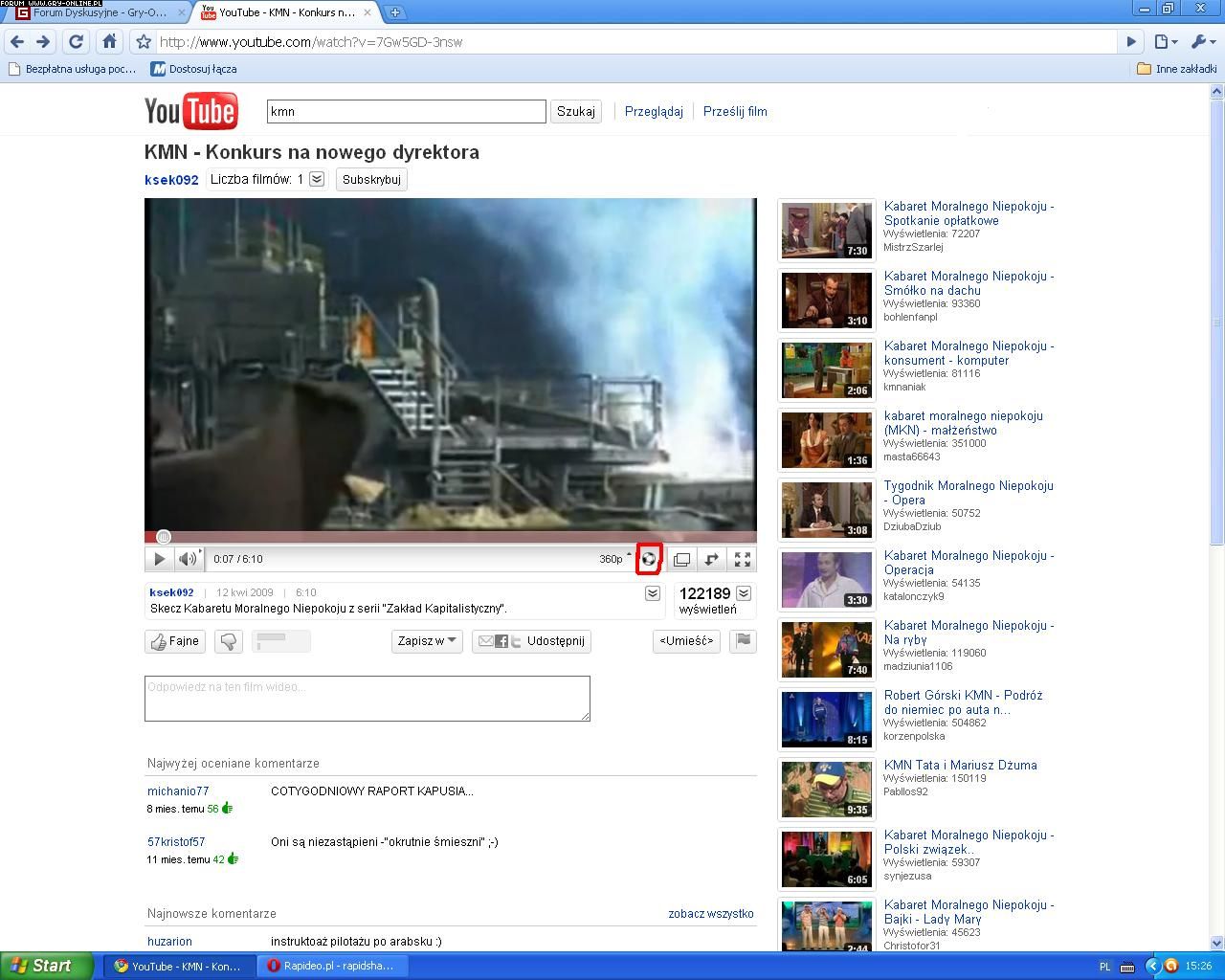Image resolution: width=1225 pixels, height=980 pixels.
Task: Open Kabaret Moralnego Niepokoju - Operacja link
Action: pyautogui.click(x=969, y=563)
